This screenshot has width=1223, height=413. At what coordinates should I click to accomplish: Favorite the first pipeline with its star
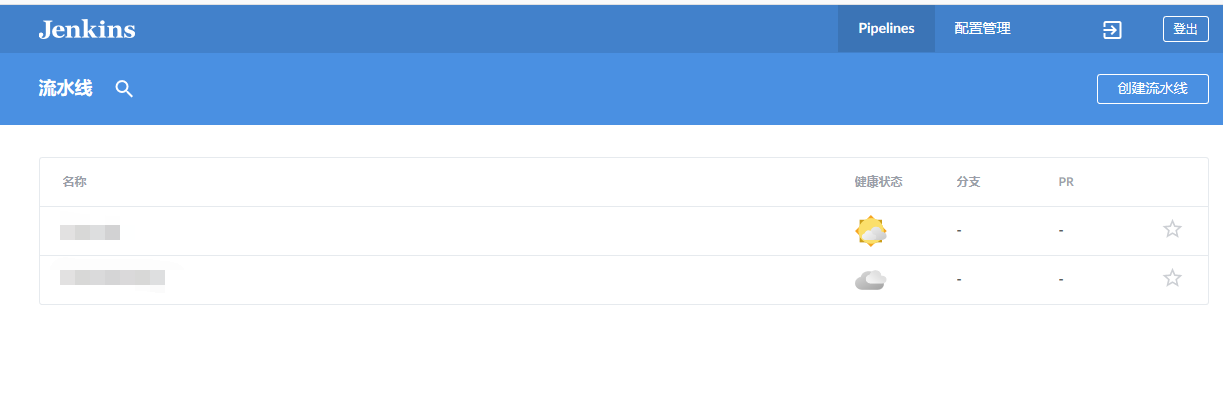1172,230
